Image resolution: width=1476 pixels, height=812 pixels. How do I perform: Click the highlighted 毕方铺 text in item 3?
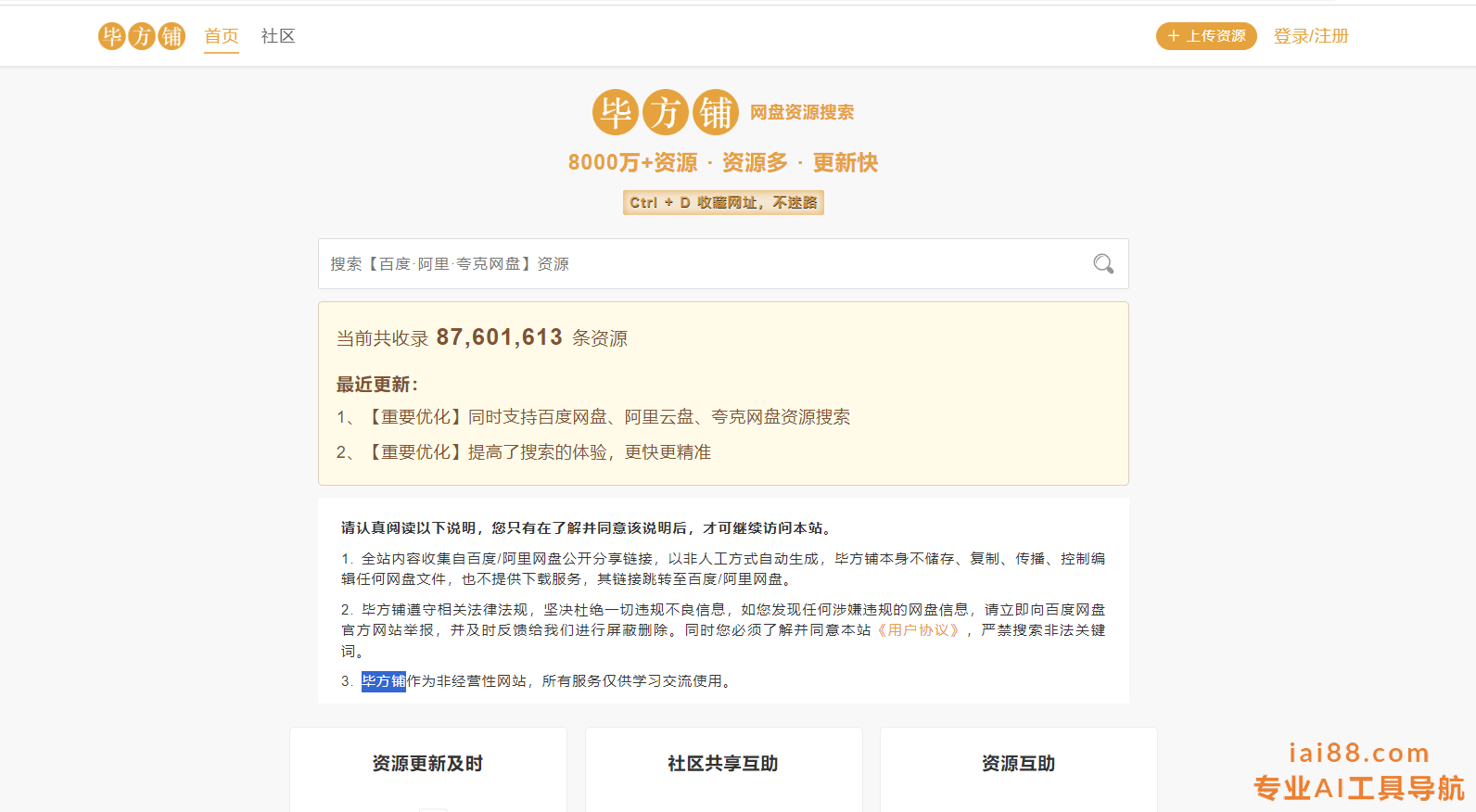tap(384, 681)
